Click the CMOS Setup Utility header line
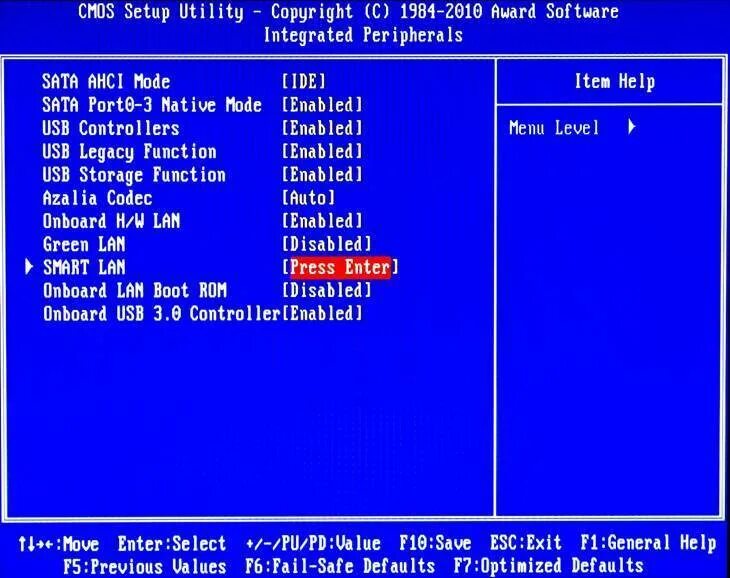The height and width of the screenshot is (578, 730). (348, 12)
